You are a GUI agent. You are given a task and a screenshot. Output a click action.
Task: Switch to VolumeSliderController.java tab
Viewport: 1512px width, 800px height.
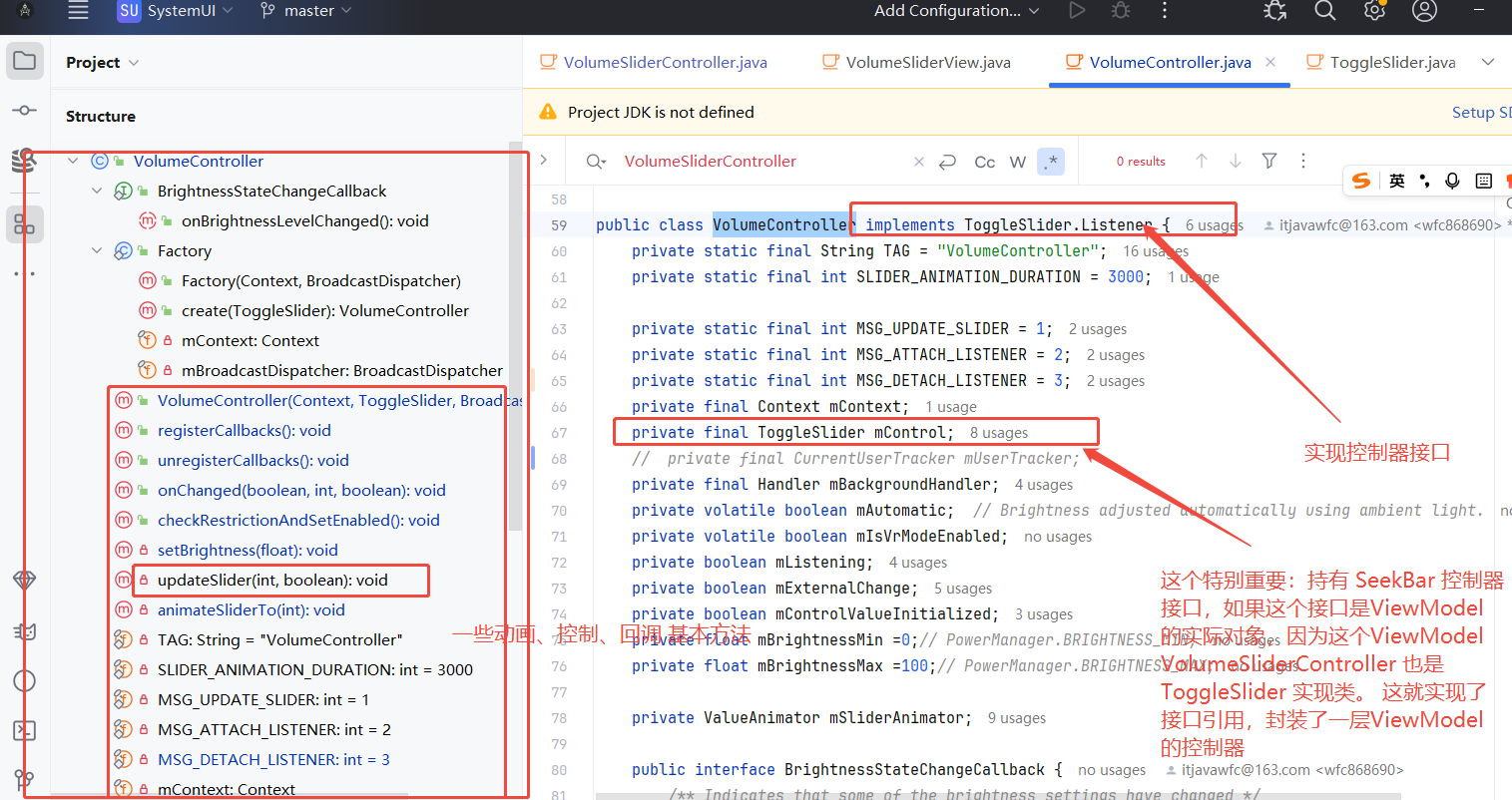(654, 62)
